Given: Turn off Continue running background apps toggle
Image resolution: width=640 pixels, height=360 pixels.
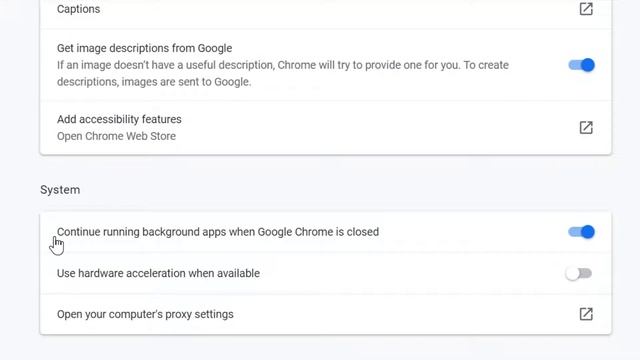Looking at the screenshot, I should click(581, 232).
